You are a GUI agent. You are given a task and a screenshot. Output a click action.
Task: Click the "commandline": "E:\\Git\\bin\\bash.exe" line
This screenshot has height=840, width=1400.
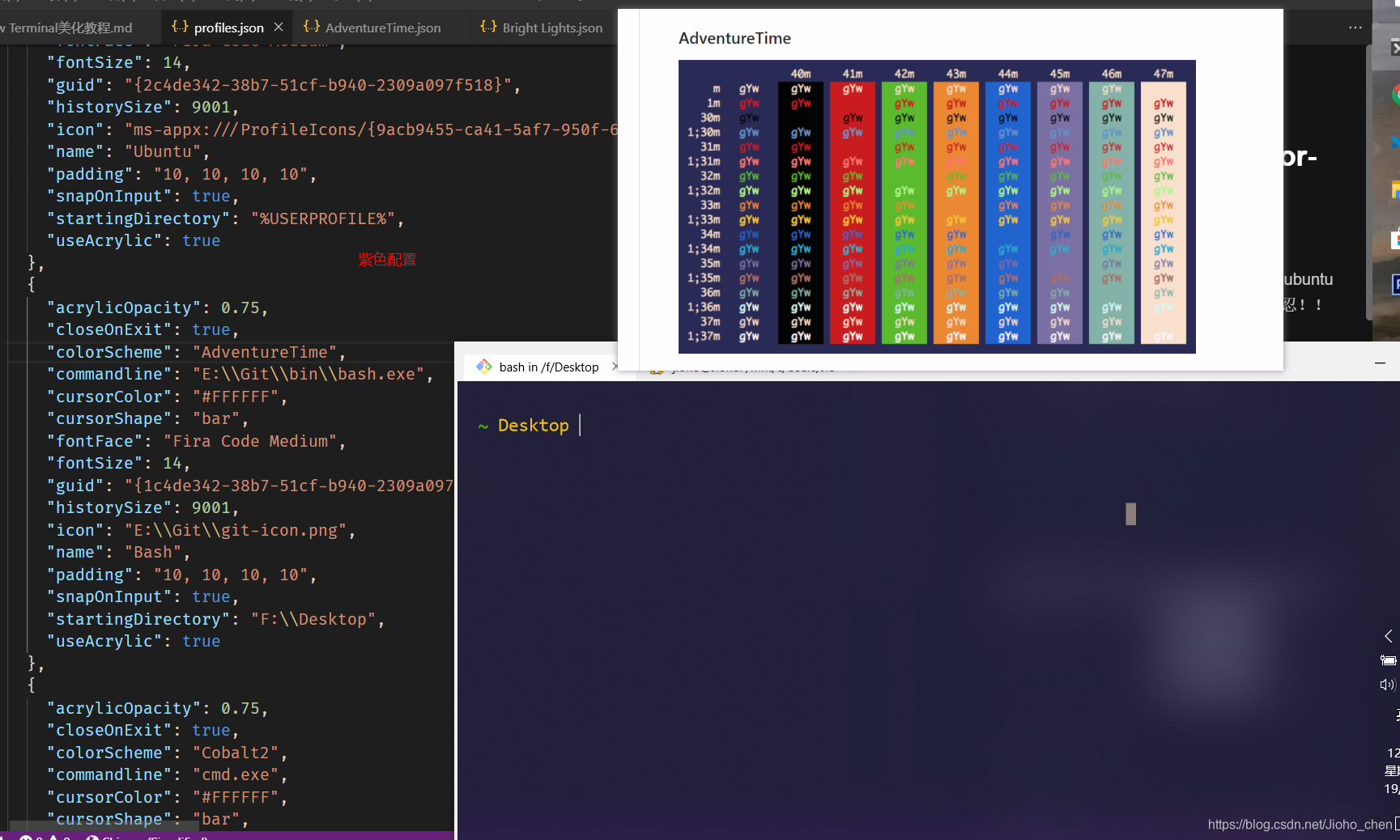pos(240,375)
